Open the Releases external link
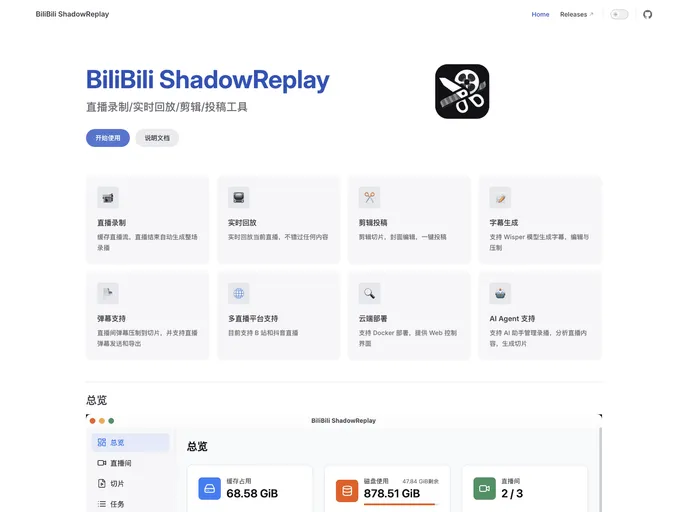This screenshot has height=512, width=688. (577, 14)
